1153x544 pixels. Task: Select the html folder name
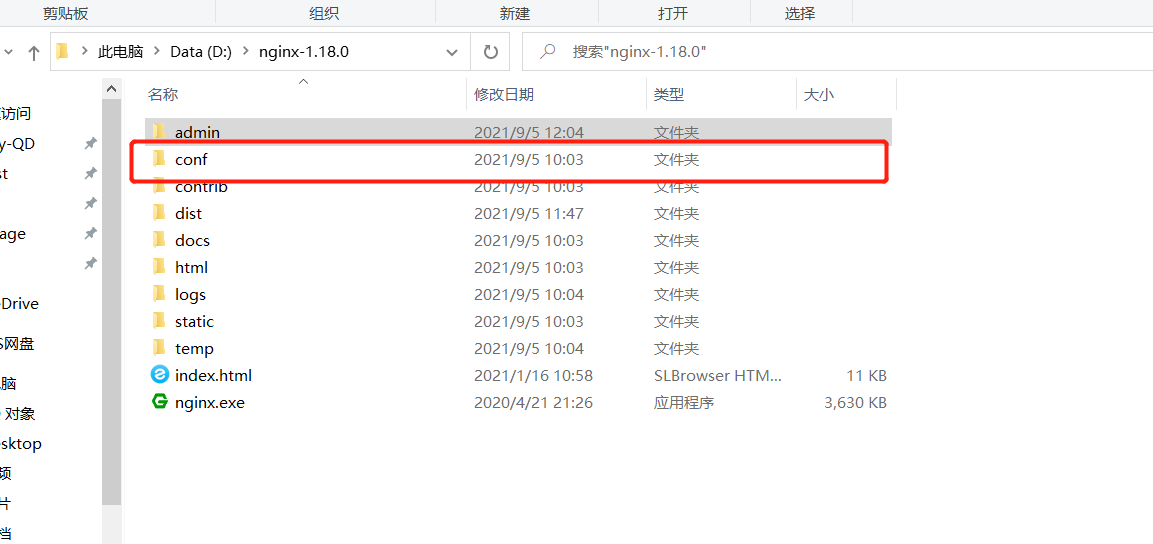coord(191,268)
